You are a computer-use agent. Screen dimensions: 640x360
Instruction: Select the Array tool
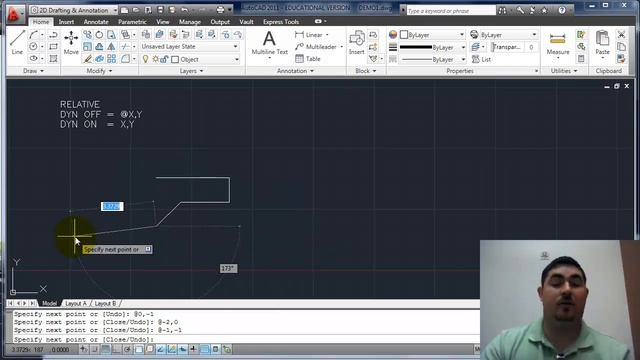(111, 59)
